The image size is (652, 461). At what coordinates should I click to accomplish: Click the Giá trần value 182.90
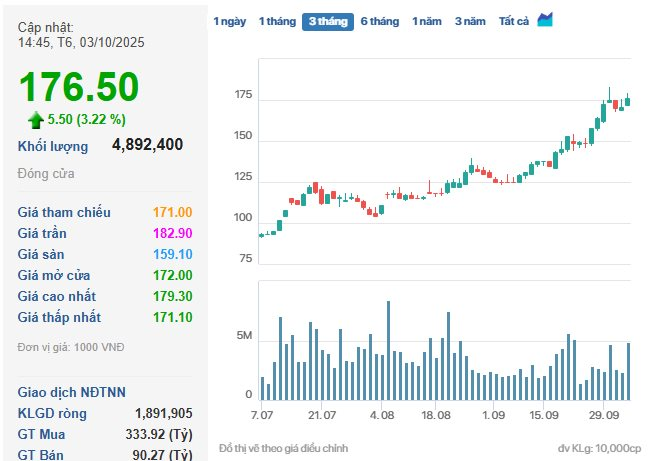(x=172, y=233)
